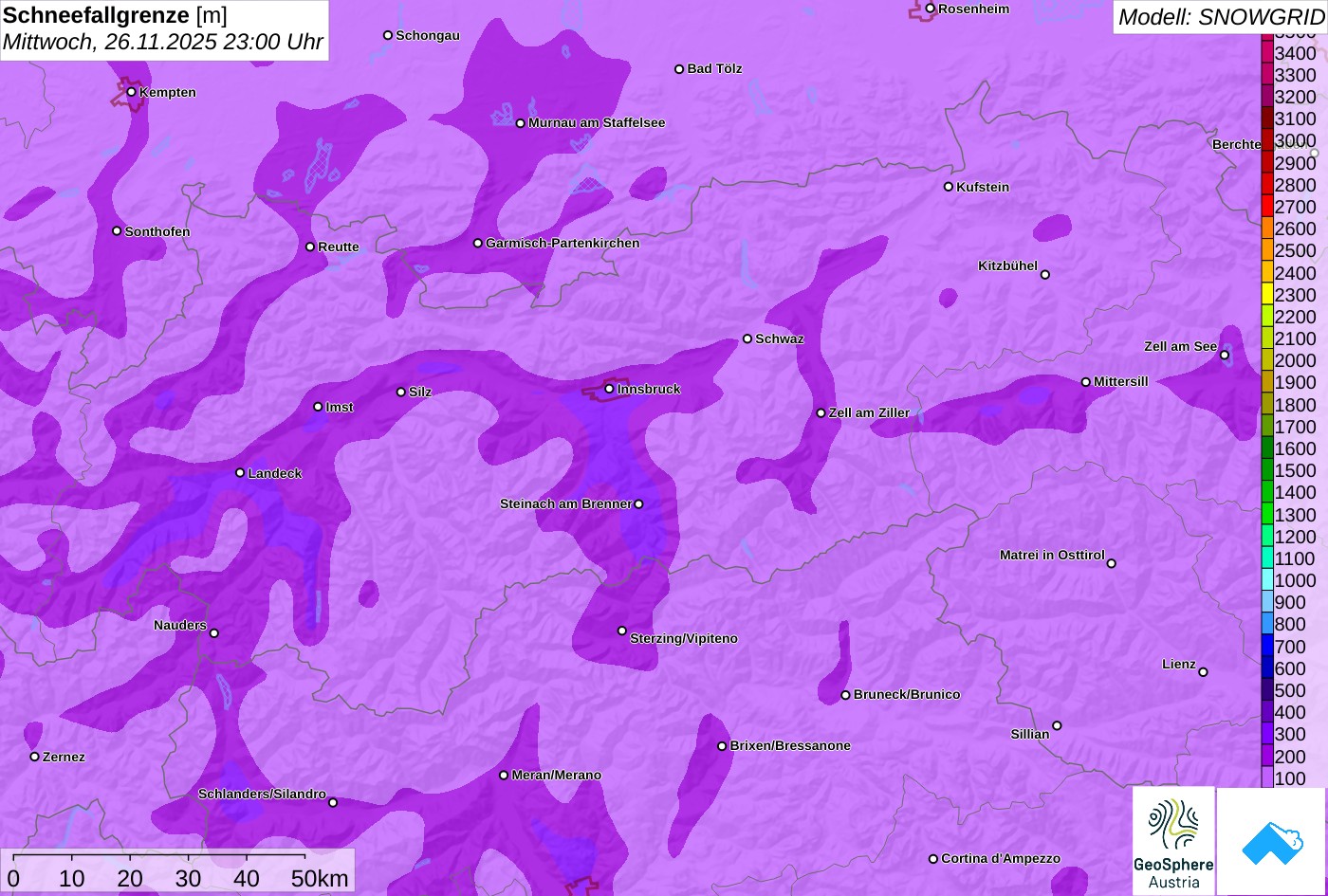Click the Cortina d'Ampezzo marker dot

(x=933, y=859)
